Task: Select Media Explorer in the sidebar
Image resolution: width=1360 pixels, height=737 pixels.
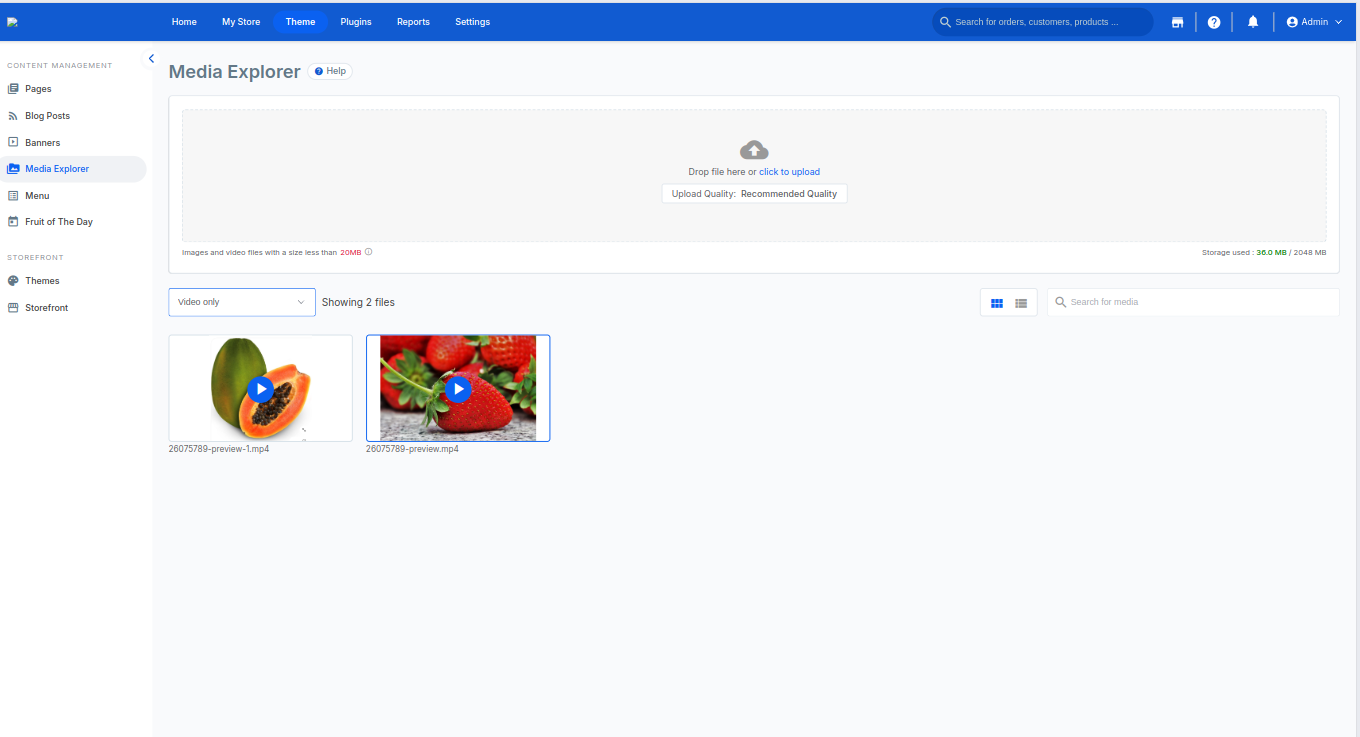Action: point(73,169)
